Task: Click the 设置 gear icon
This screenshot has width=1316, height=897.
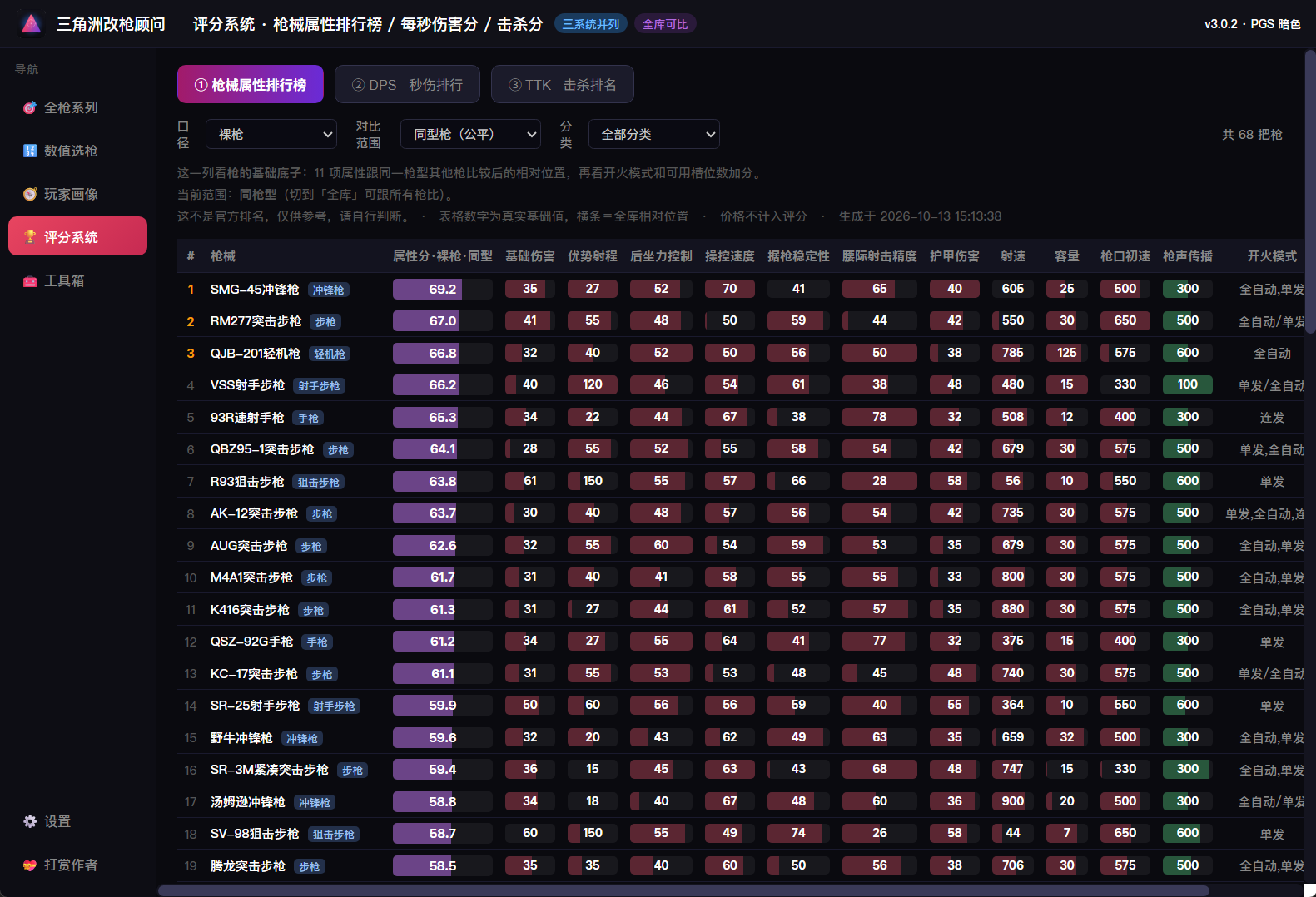Action: point(30,821)
